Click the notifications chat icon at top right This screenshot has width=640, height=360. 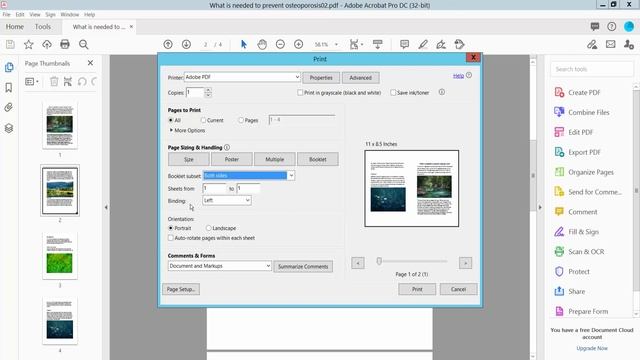pyautogui.click(x=595, y=27)
